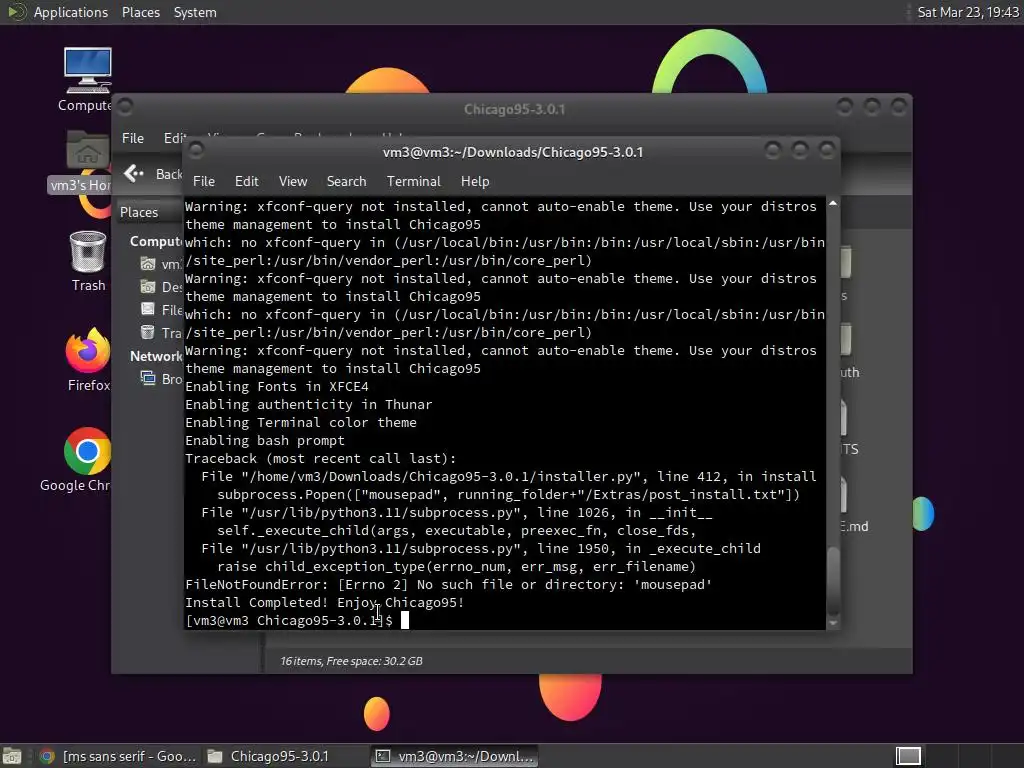Viewport: 1024px width, 768px height.
Task: Click "Enabling Fonts in XFCE4" line
Action: pyautogui.click(x=276, y=387)
